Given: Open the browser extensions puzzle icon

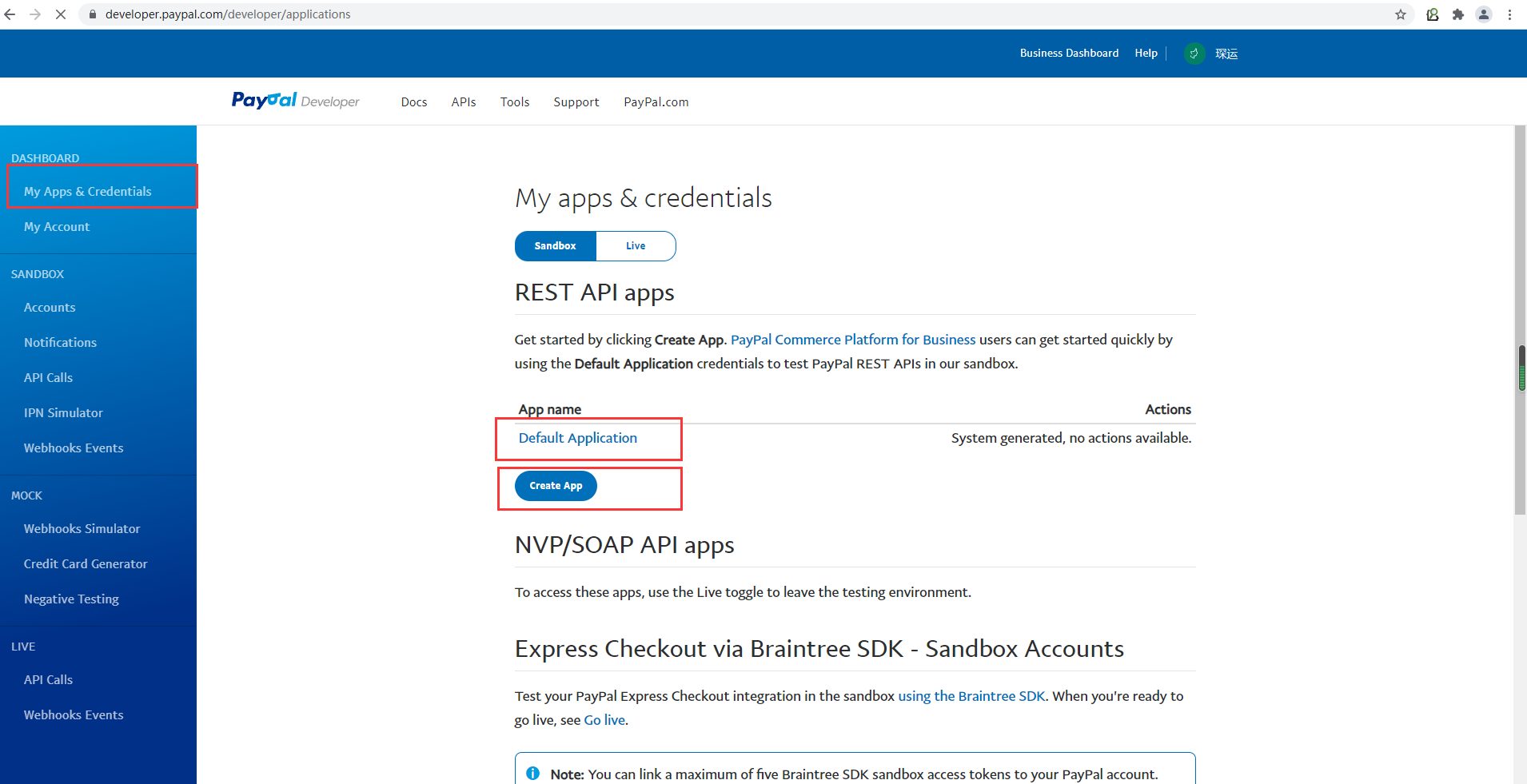Looking at the screenshot, I should point(1458,14).
